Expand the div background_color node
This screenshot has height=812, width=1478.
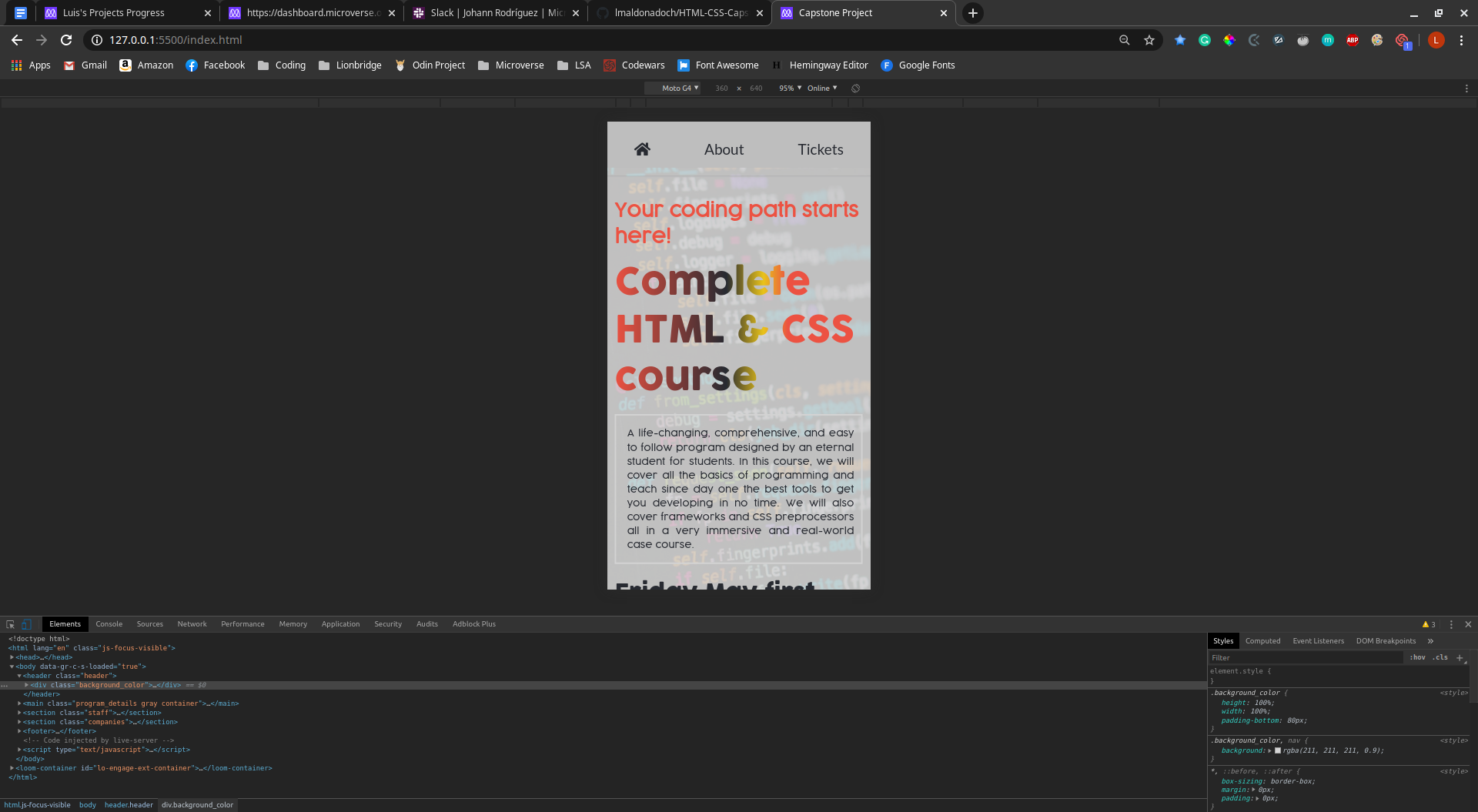tap(27, 685)
